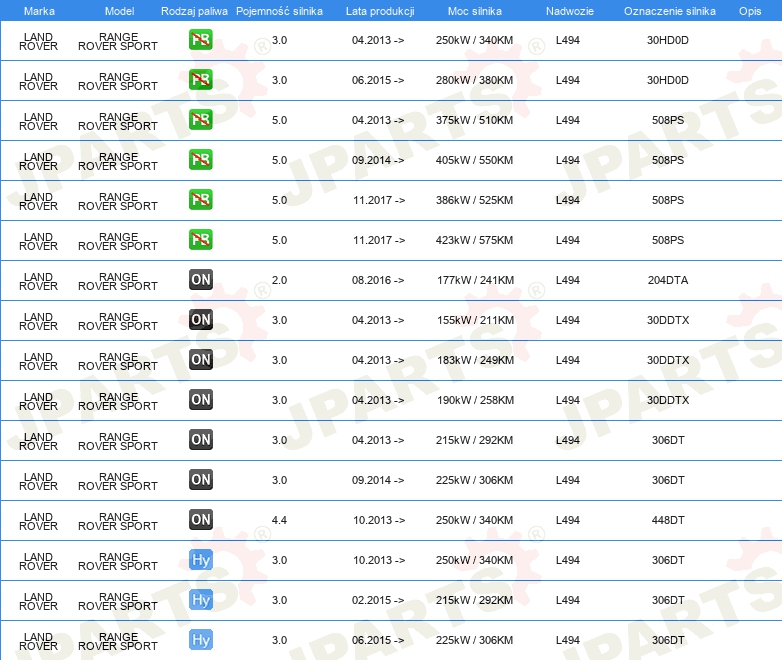782x660 pixels.
Task: Click the Rodzaj paliwa column header
Action: (x=194, y=11)
